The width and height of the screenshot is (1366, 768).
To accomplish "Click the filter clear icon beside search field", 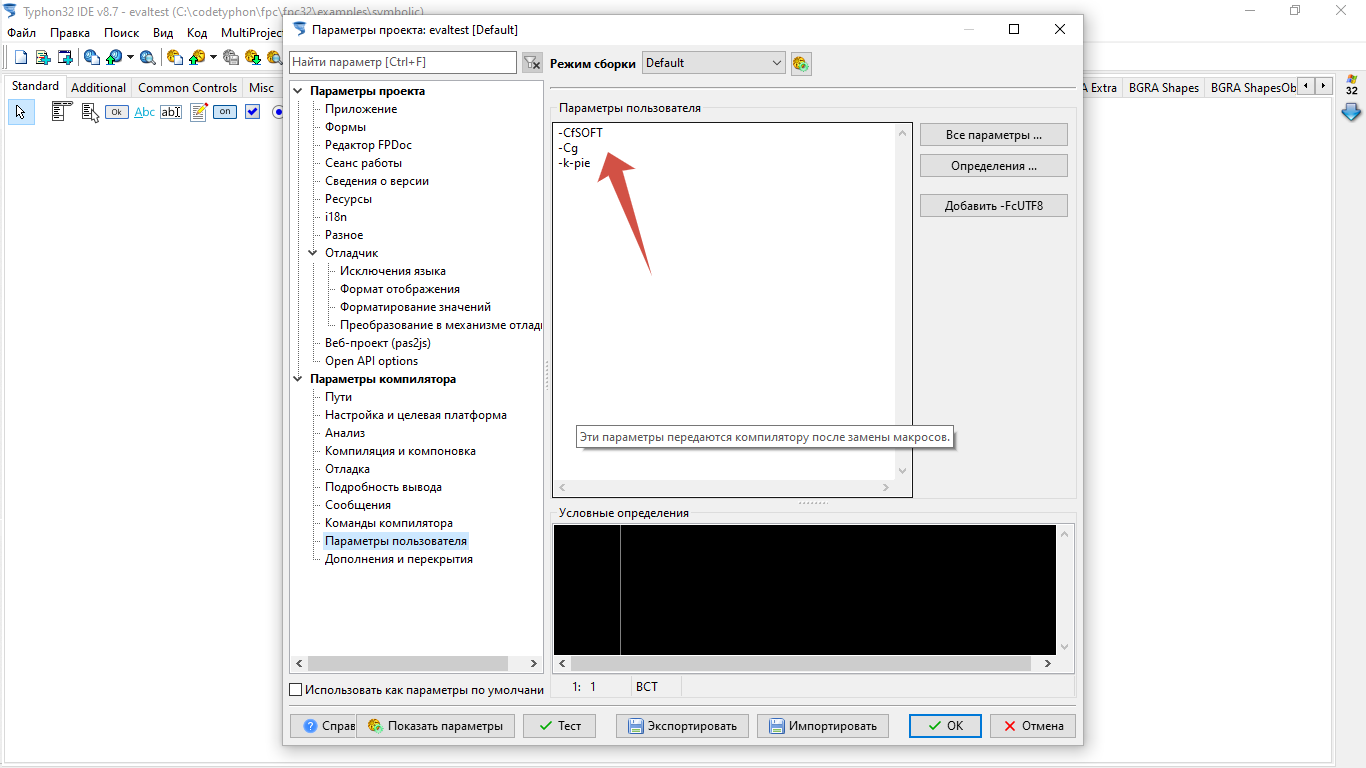I will pyautogui.click(x=532, y=63).
